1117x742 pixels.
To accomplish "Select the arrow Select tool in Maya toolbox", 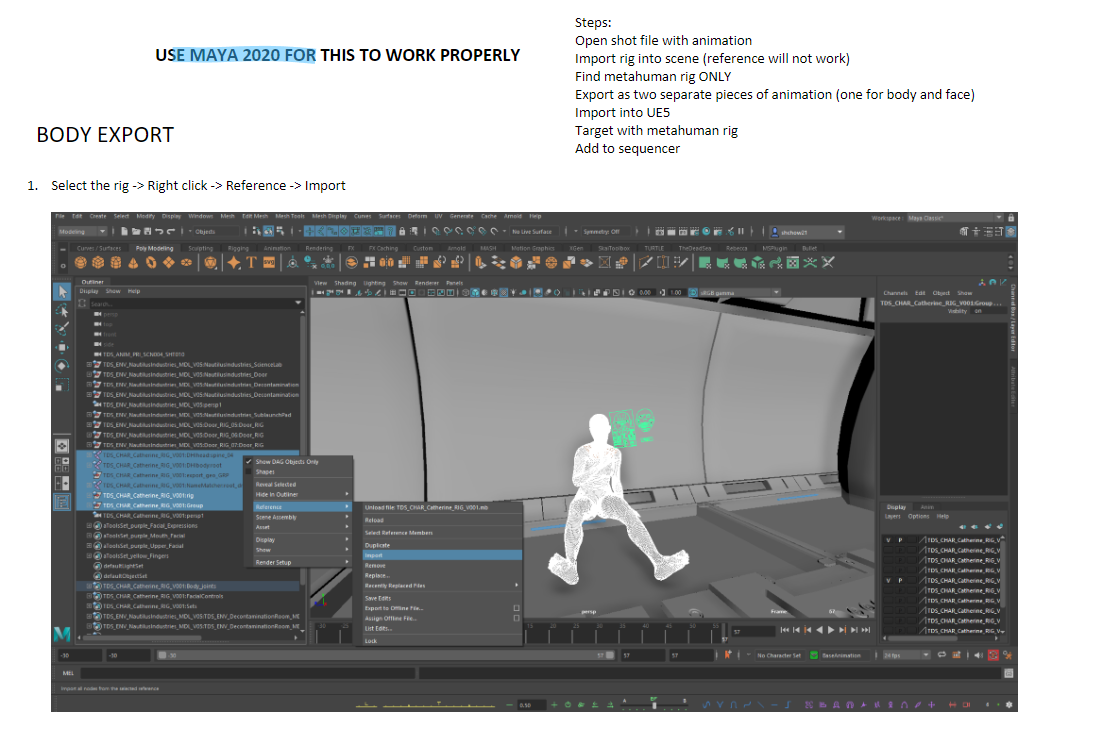I will point(63,291).
